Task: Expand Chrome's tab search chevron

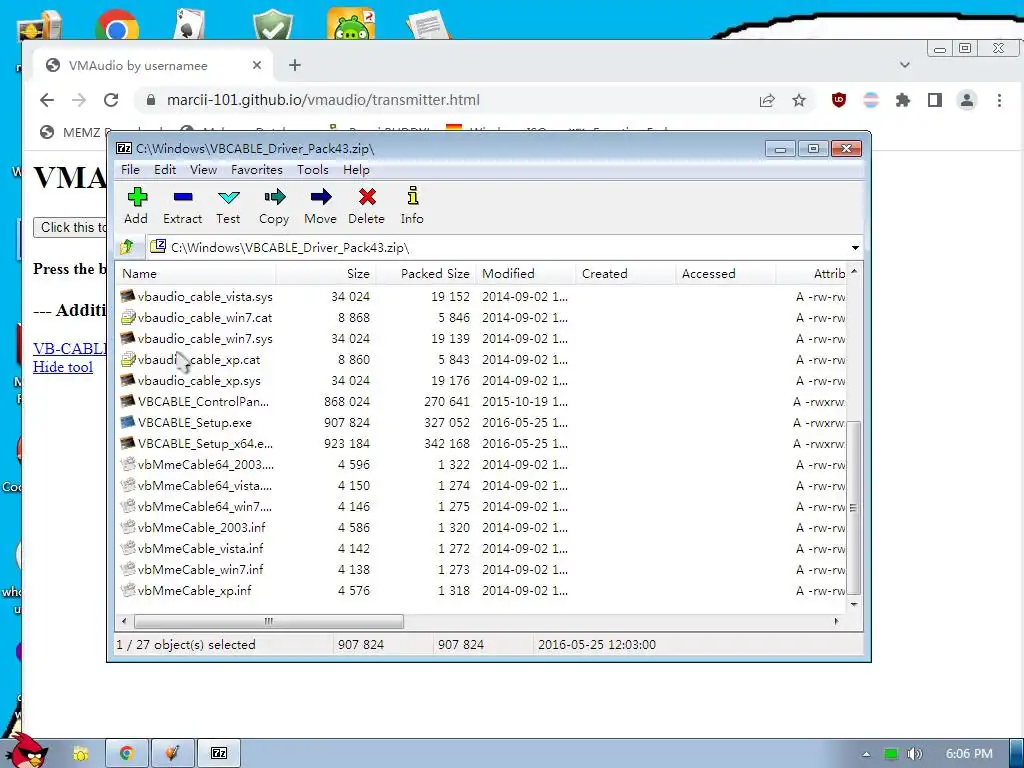Action: coord(904,65)
